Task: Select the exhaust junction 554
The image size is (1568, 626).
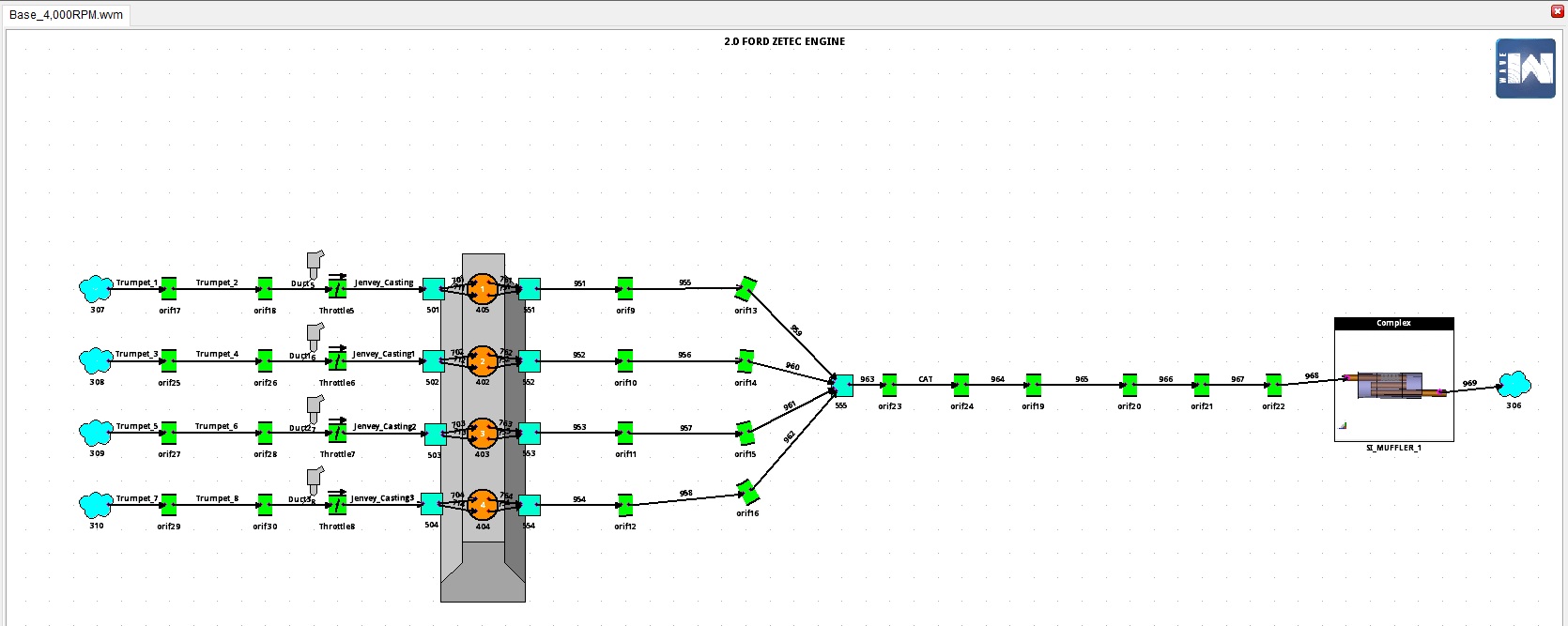Action: pyautogui.click(x=530, y=505)
